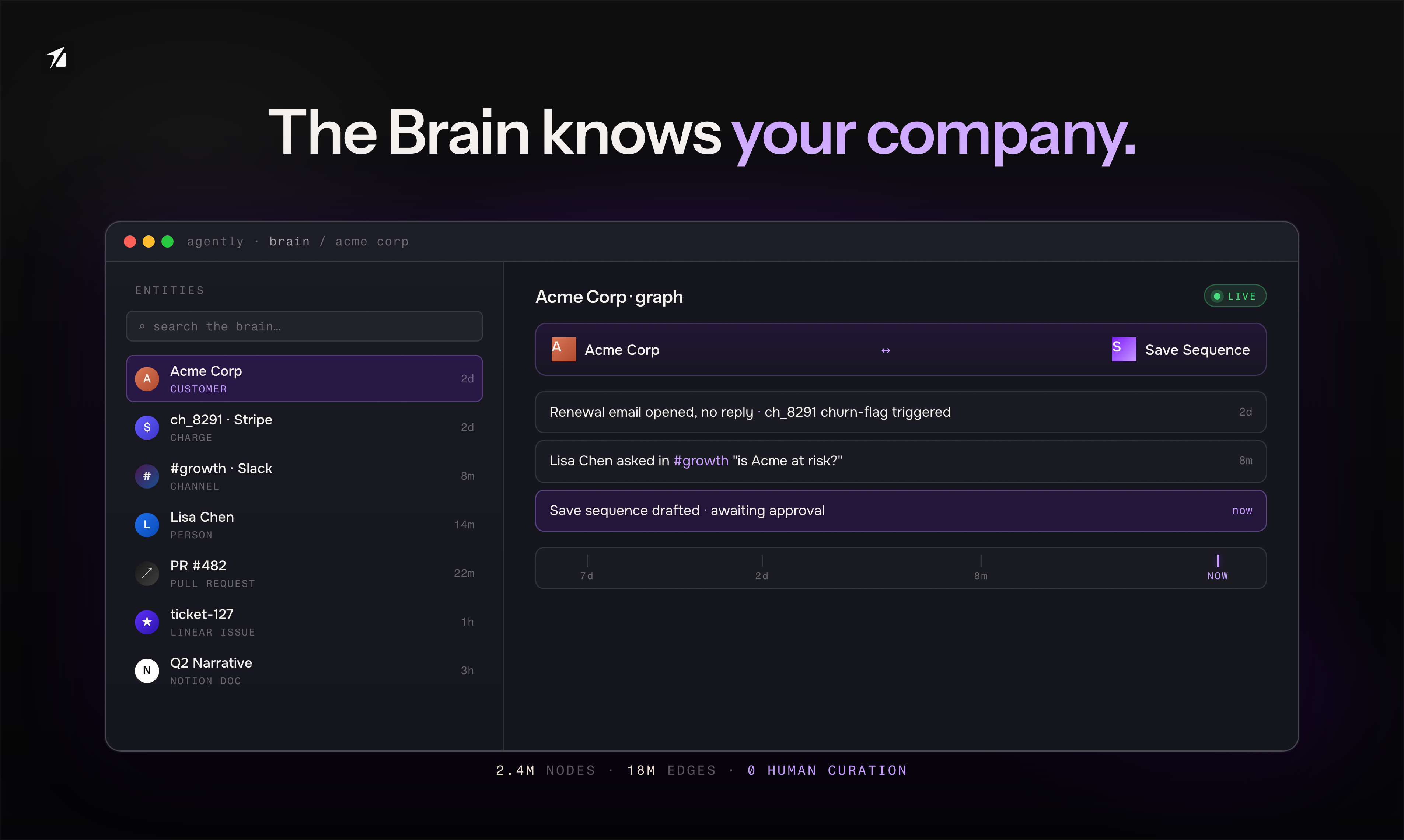Jump to the 7d timeline marker

coord(587,568)
